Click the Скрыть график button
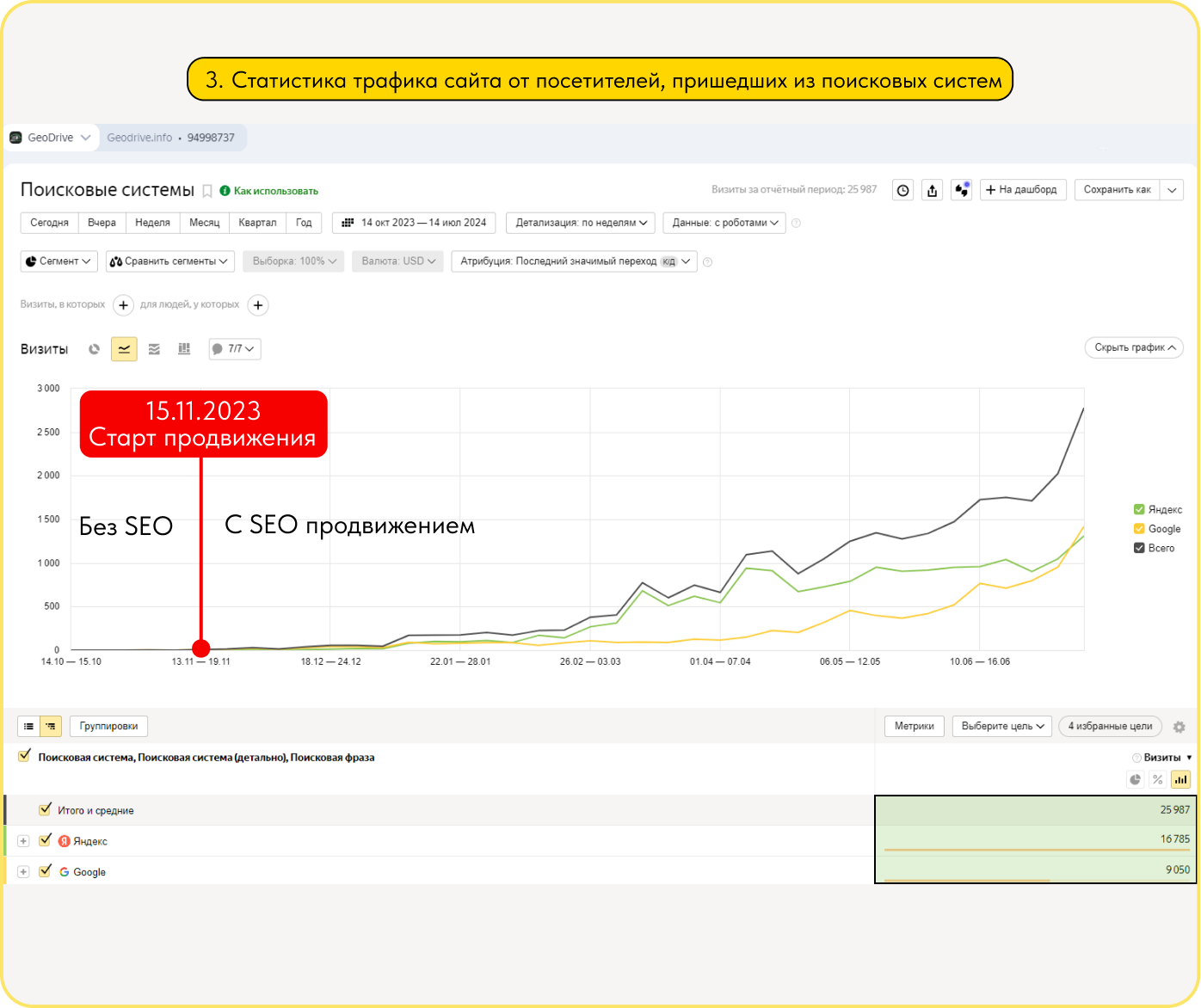This screenshot has width=1201, height=1008. 1134,347
